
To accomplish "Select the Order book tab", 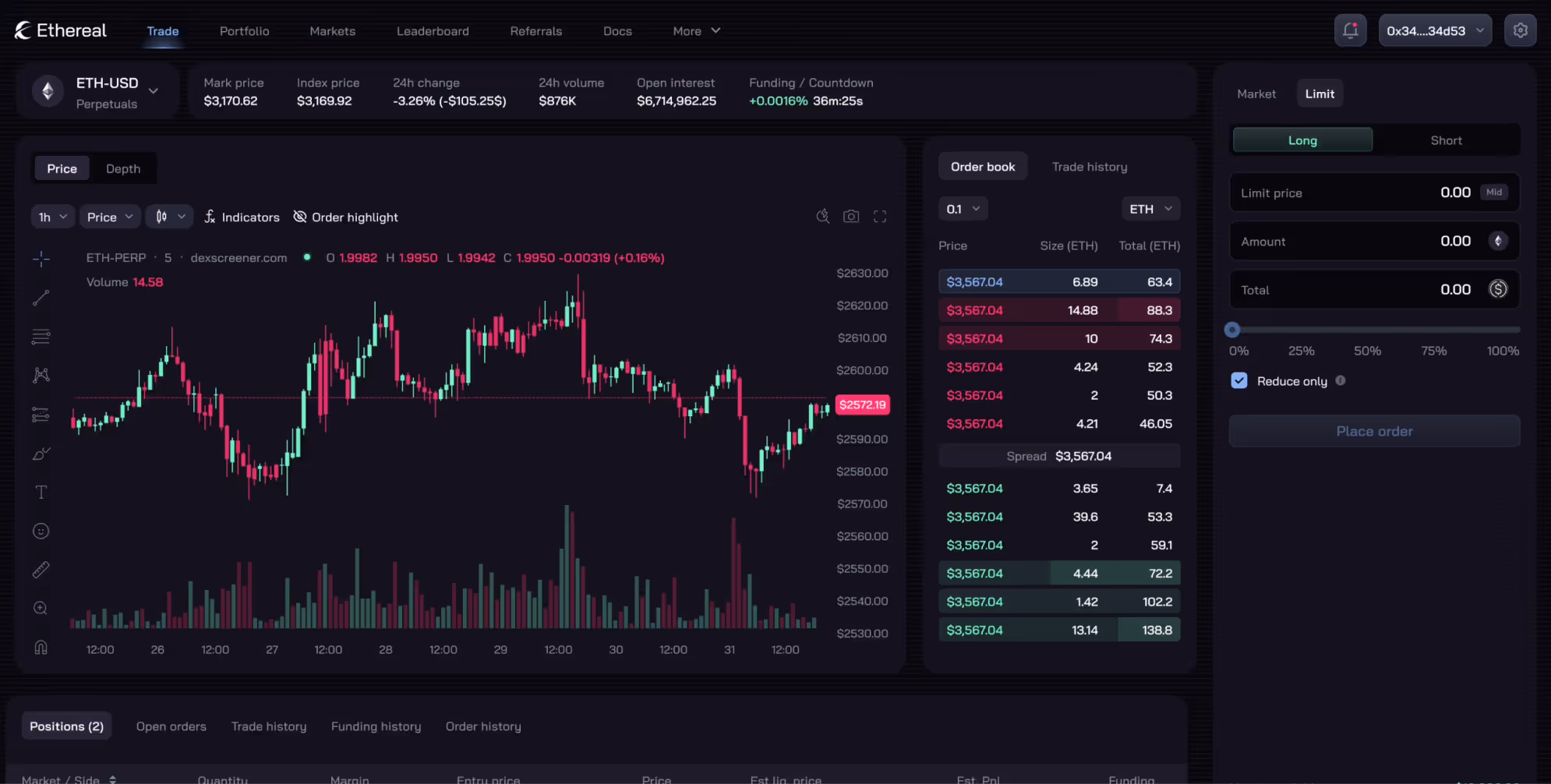I will (983, 167).
